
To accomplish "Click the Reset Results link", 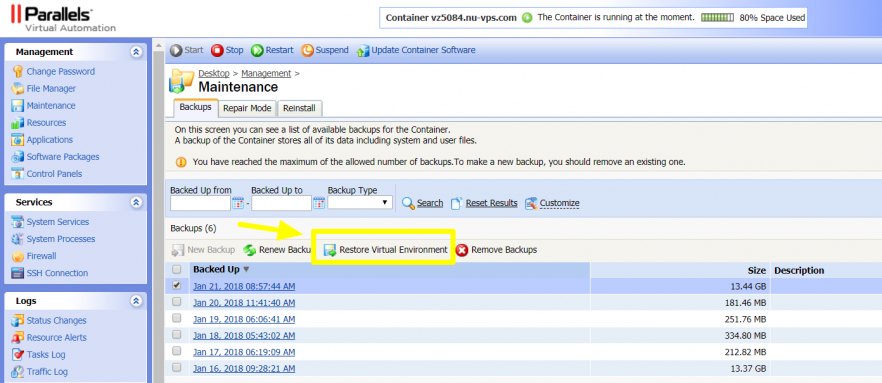I will tap(484, 203).
